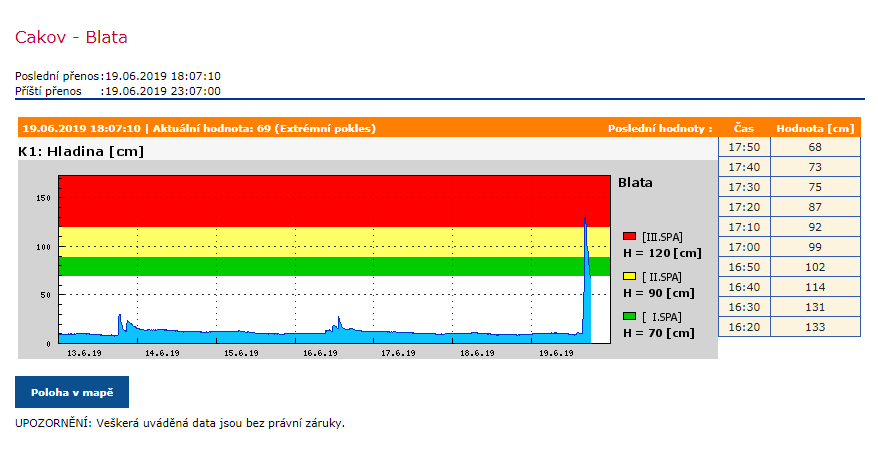Click the 'K1: Hladina [cm]' chart title
This screenshot has height=475, width=878.
click(81, 151)
